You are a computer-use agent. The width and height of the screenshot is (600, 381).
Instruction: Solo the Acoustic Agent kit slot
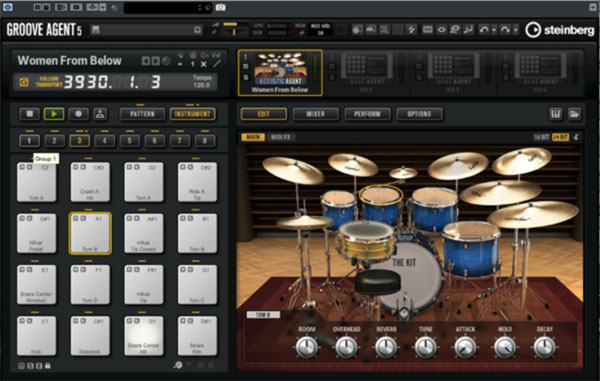point(246,77)
